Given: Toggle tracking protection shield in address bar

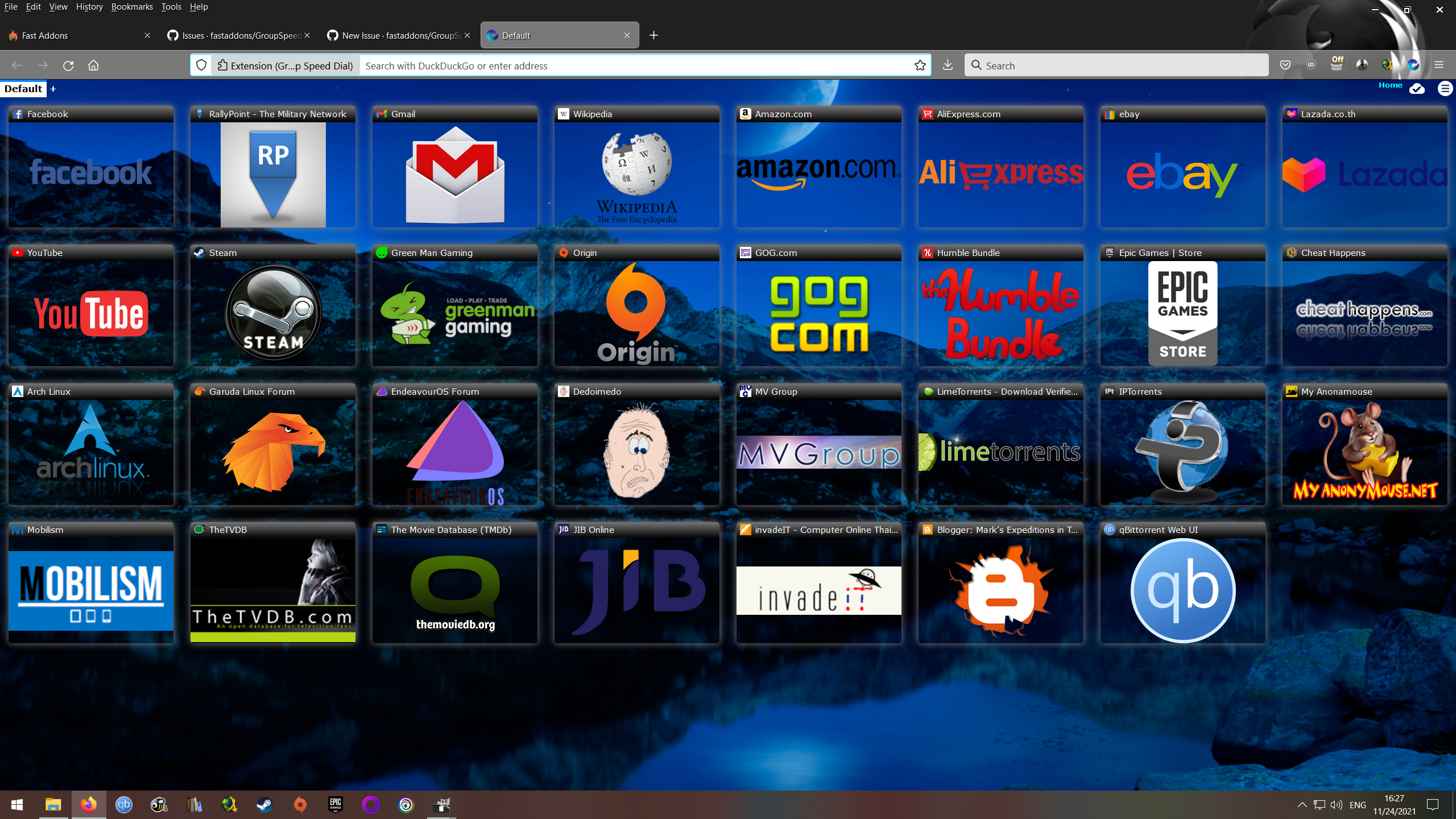Looking at the screenshot, I should tap(201, 65).
